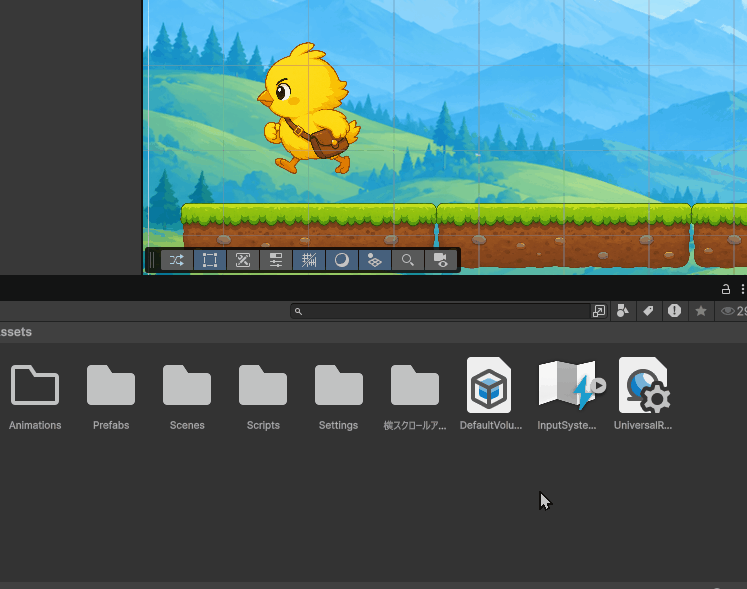This screenshot has height=589, width=747.
Task: Toggle the shading sphere icon in overlay toolbar
Action: tap(342, 260)
